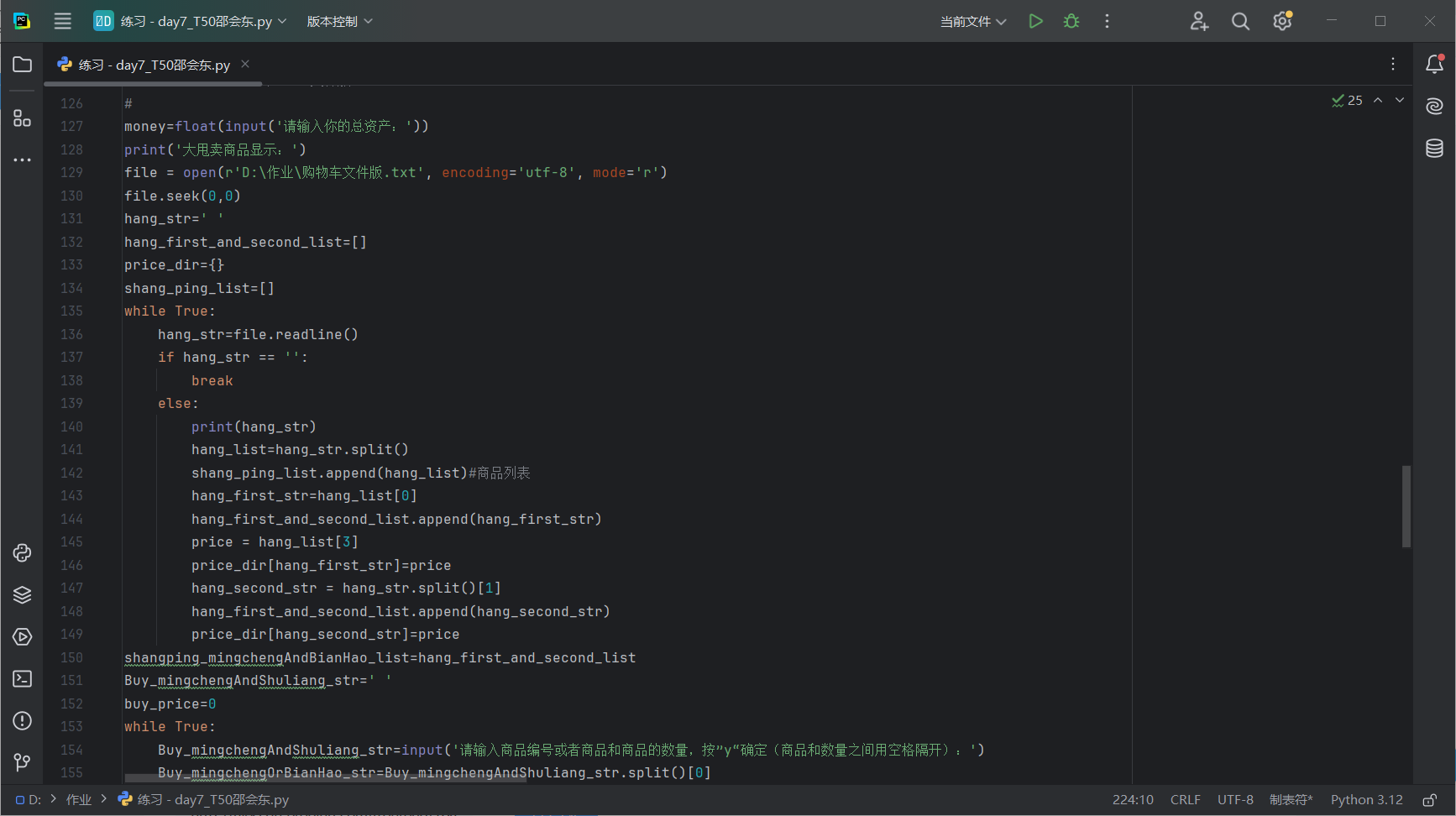Open the main hamburger menu
This screenshot has height=816, width=1456.
tap(63, 21)
